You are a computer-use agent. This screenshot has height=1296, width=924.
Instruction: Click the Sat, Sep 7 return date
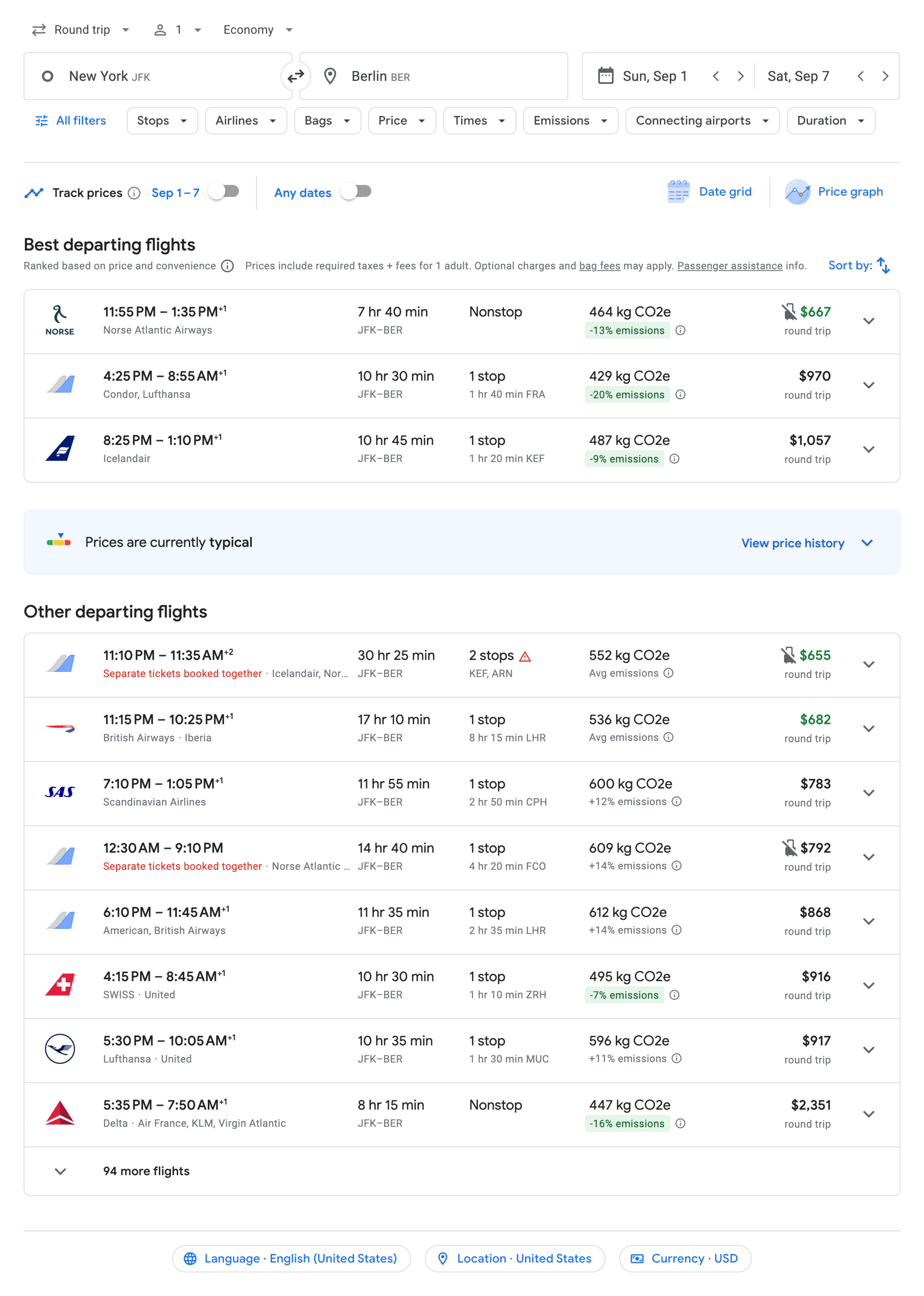pyautogui.click(x=798, y=76)
